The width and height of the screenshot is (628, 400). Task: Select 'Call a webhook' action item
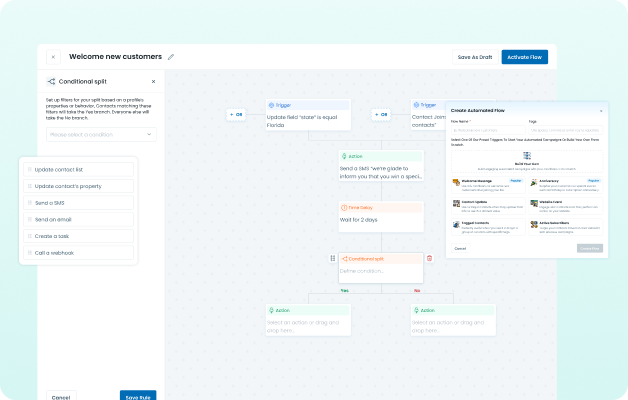tap(80, 253)
